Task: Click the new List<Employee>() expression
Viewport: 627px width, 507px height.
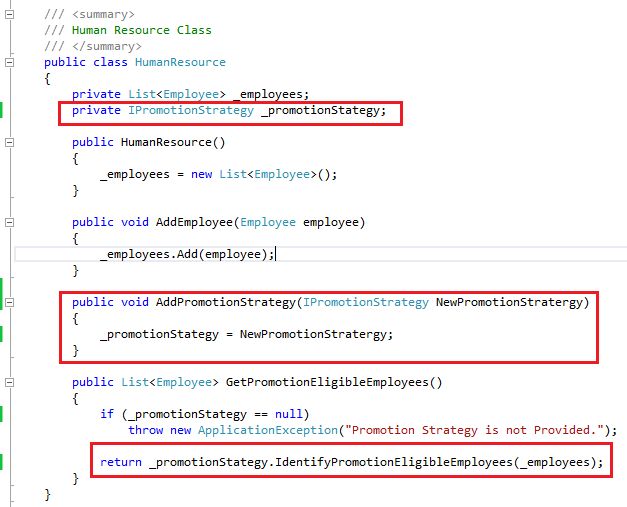Action: pos(264,174)
